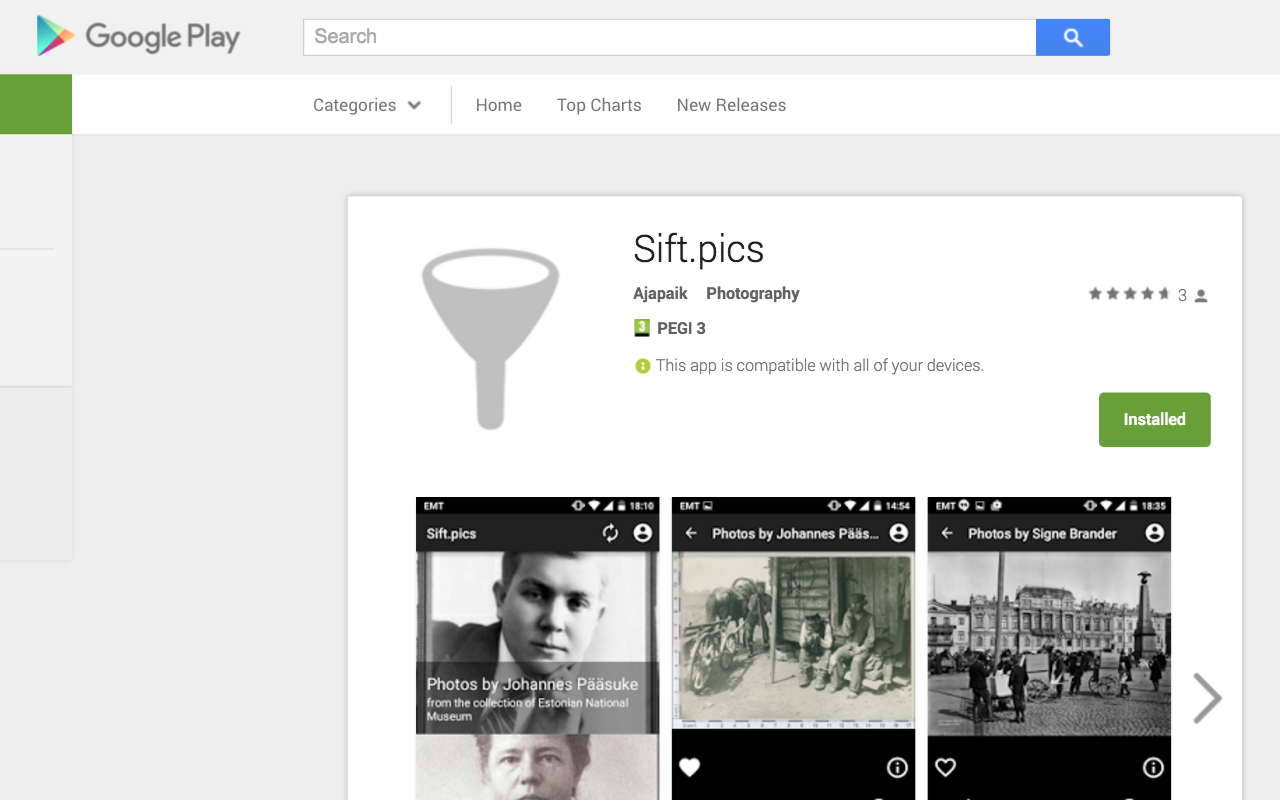Click info icon in Johannes Pääsuke screenshot
The width and height of the screenshot is (1280, 800).
click(x=897, y=767)
